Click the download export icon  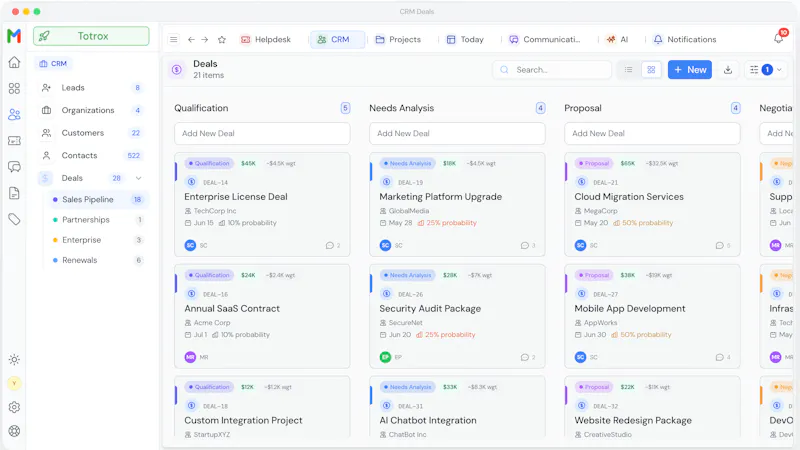(x=728, y=70)
